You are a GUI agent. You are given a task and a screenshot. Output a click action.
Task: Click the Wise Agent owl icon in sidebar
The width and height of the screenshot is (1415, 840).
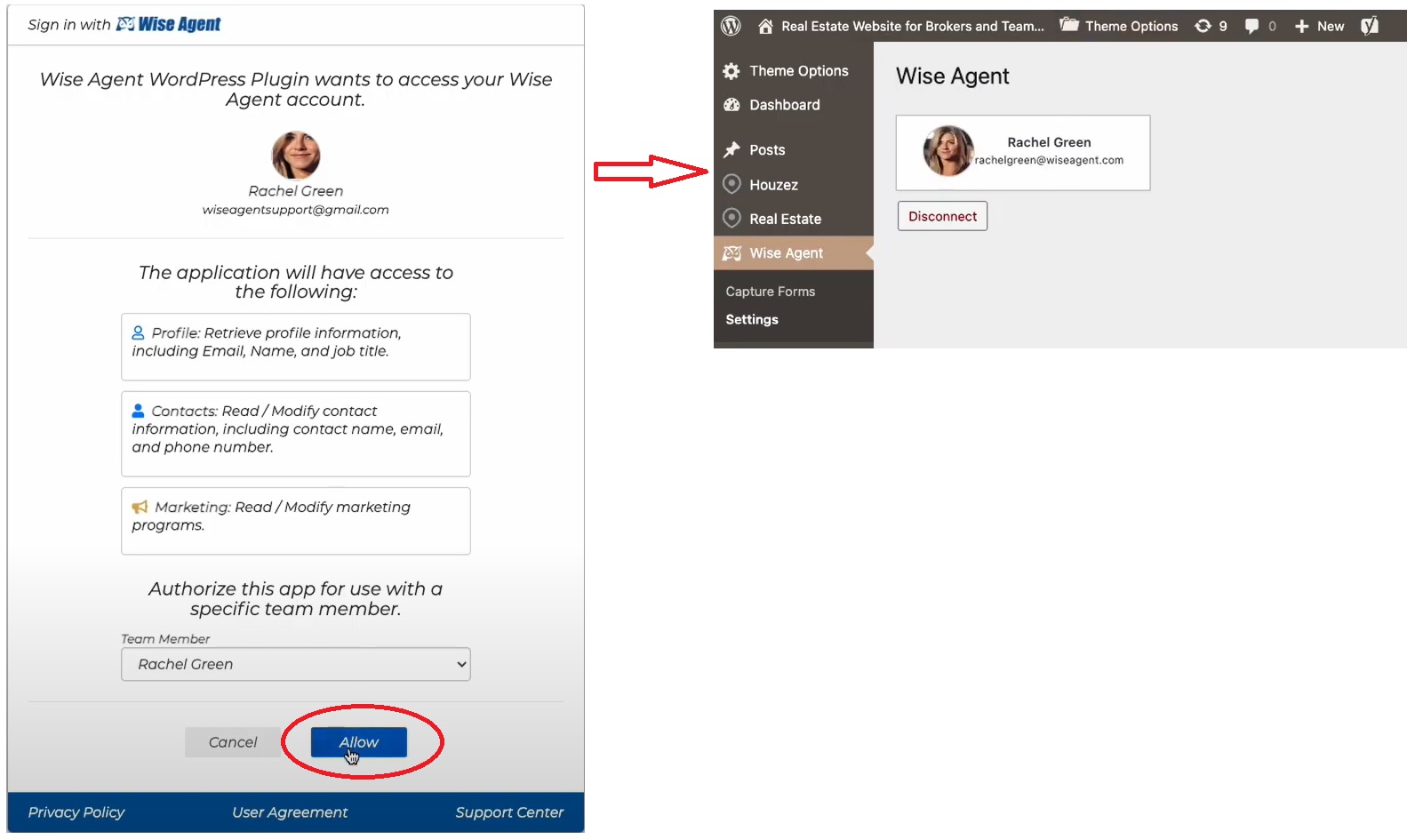[731, 253]
